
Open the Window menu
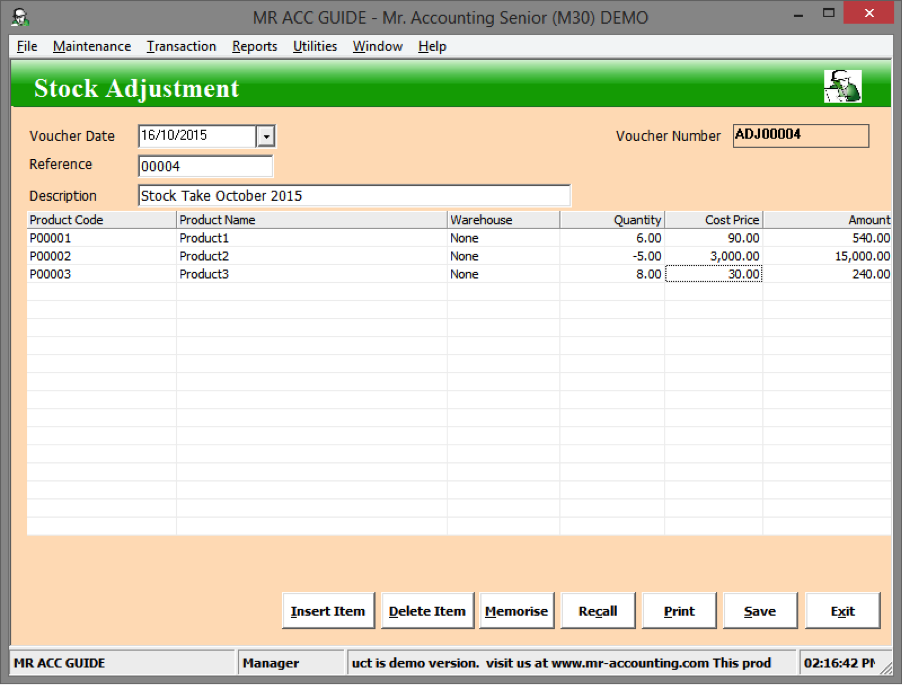[x=378, y=46]
